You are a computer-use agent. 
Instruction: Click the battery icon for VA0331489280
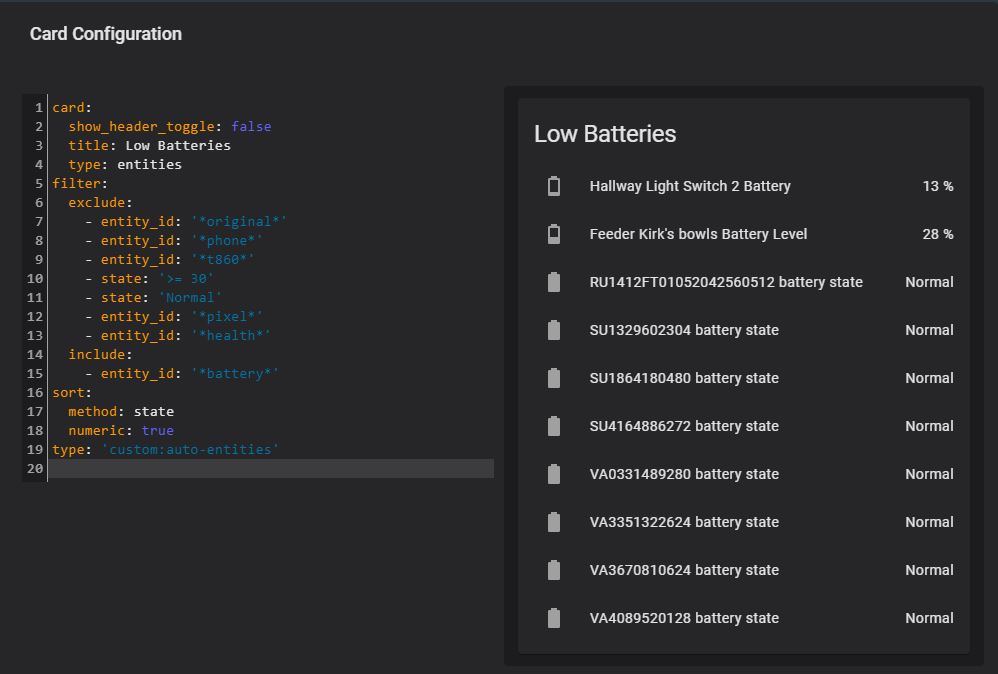click(552, 473)
